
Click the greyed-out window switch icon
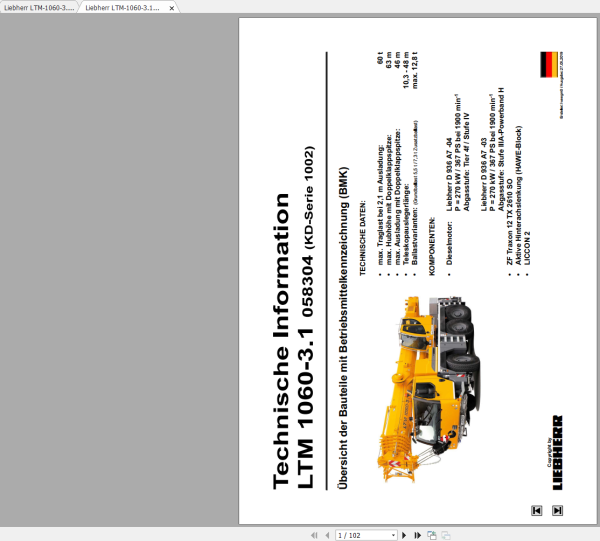[x=446, y=535]
